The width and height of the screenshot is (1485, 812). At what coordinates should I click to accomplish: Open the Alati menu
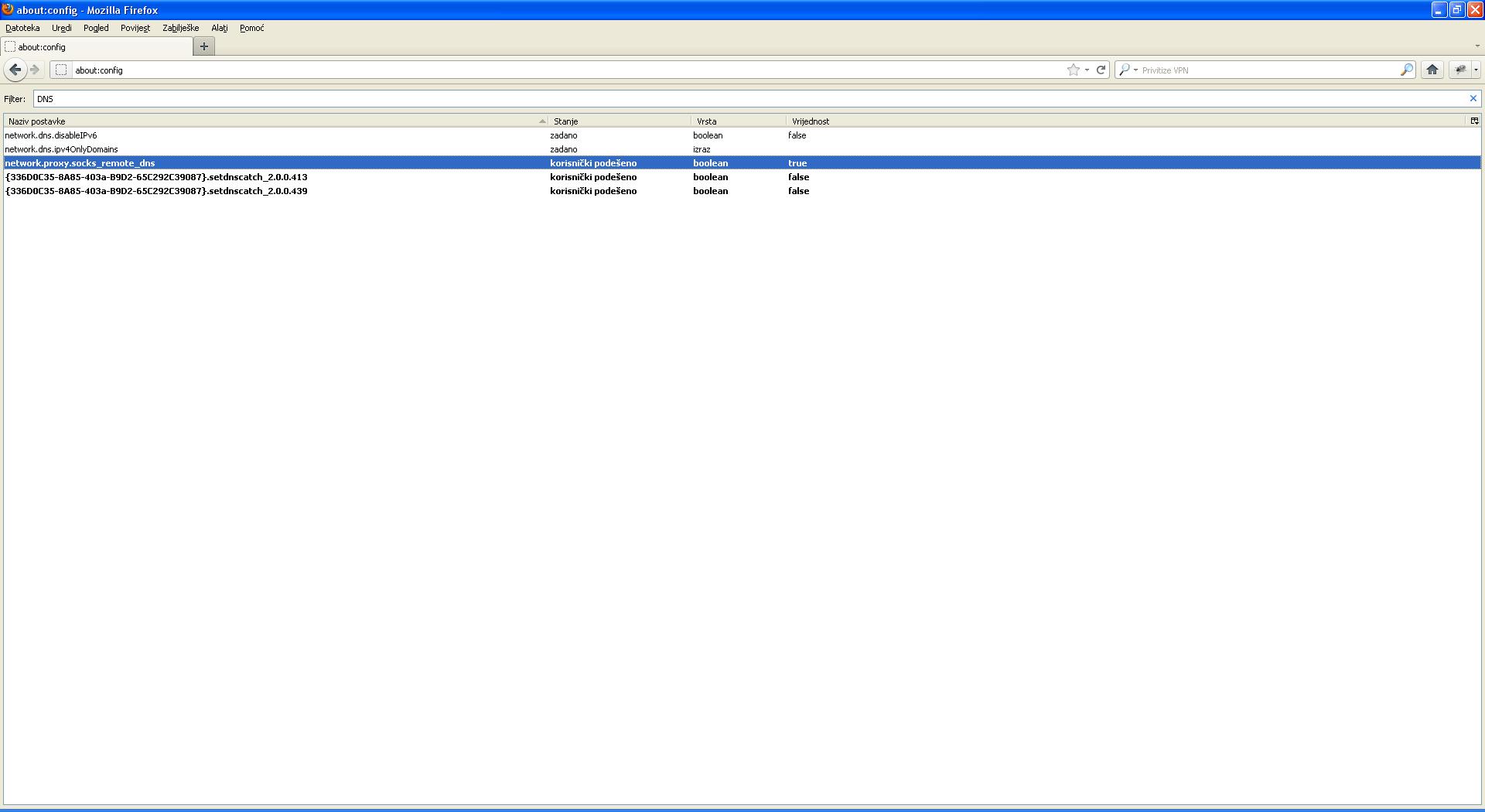pos(219,28)
